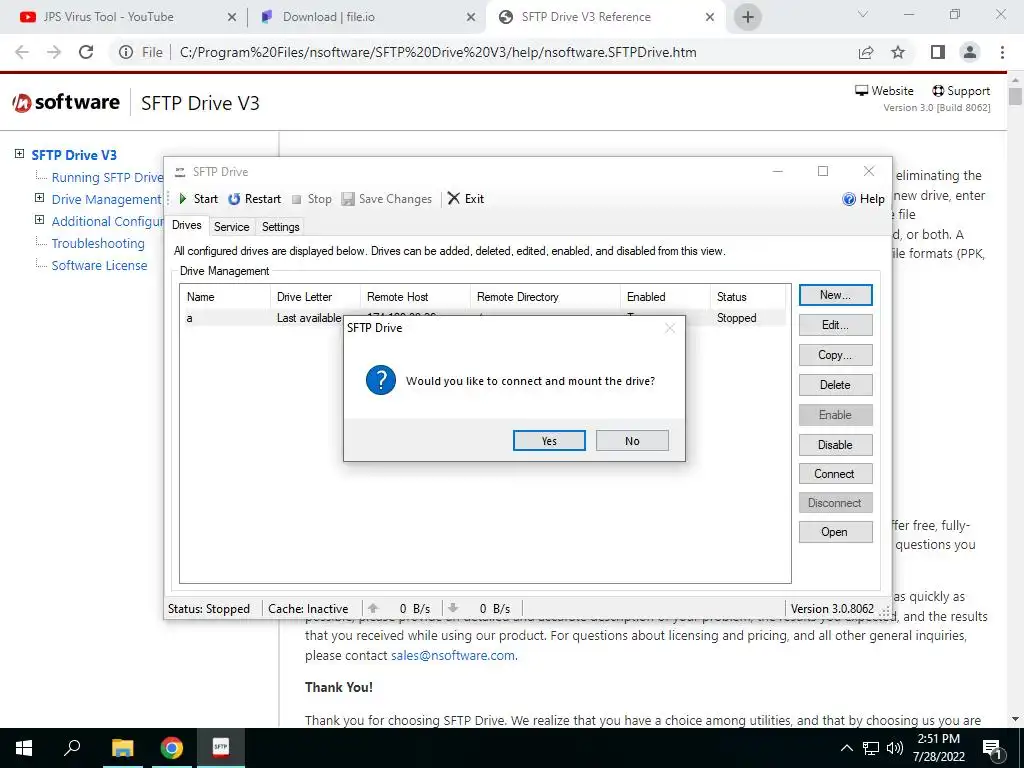
Task: Show hidden system tray icons
Action: click(846, 748)
